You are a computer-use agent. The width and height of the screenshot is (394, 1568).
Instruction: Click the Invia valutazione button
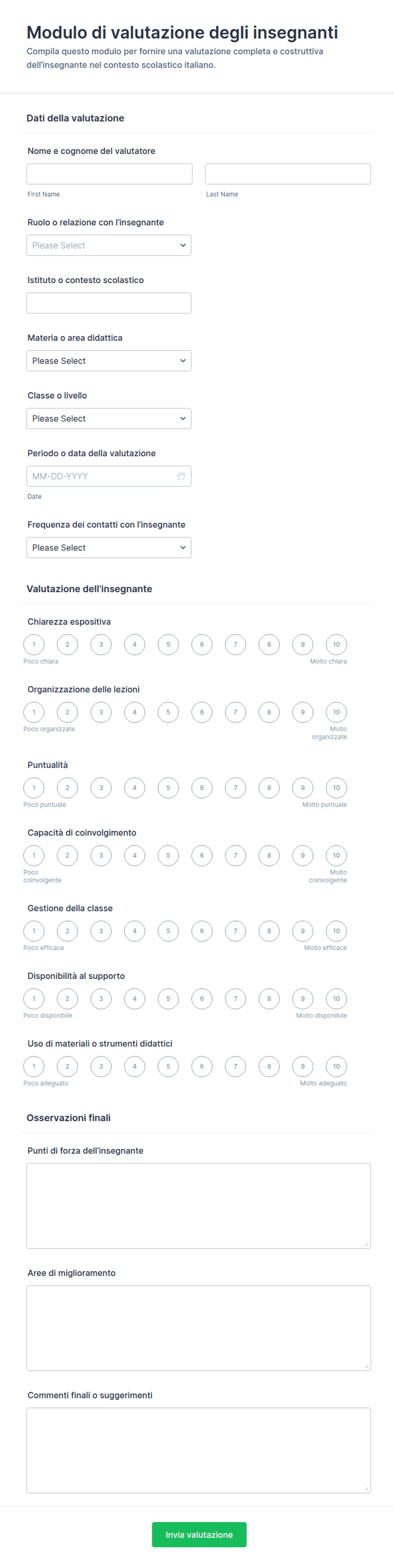coord(199,1535)
